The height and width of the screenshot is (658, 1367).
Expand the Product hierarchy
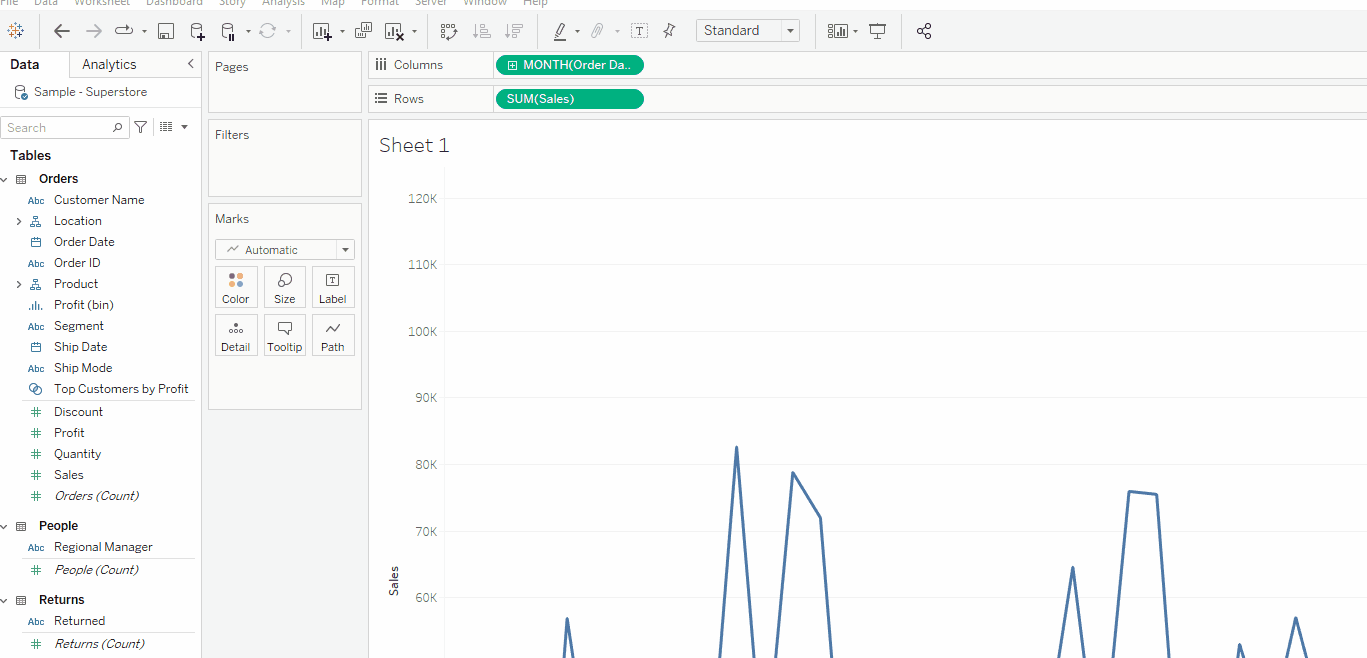point(18,284)
